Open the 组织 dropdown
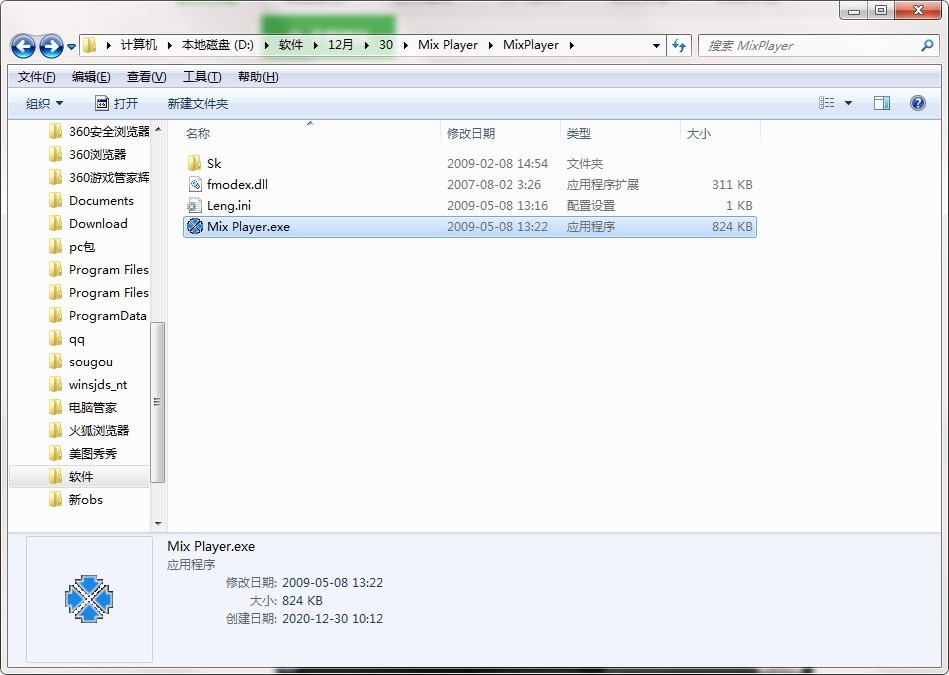 coord(44,104)
